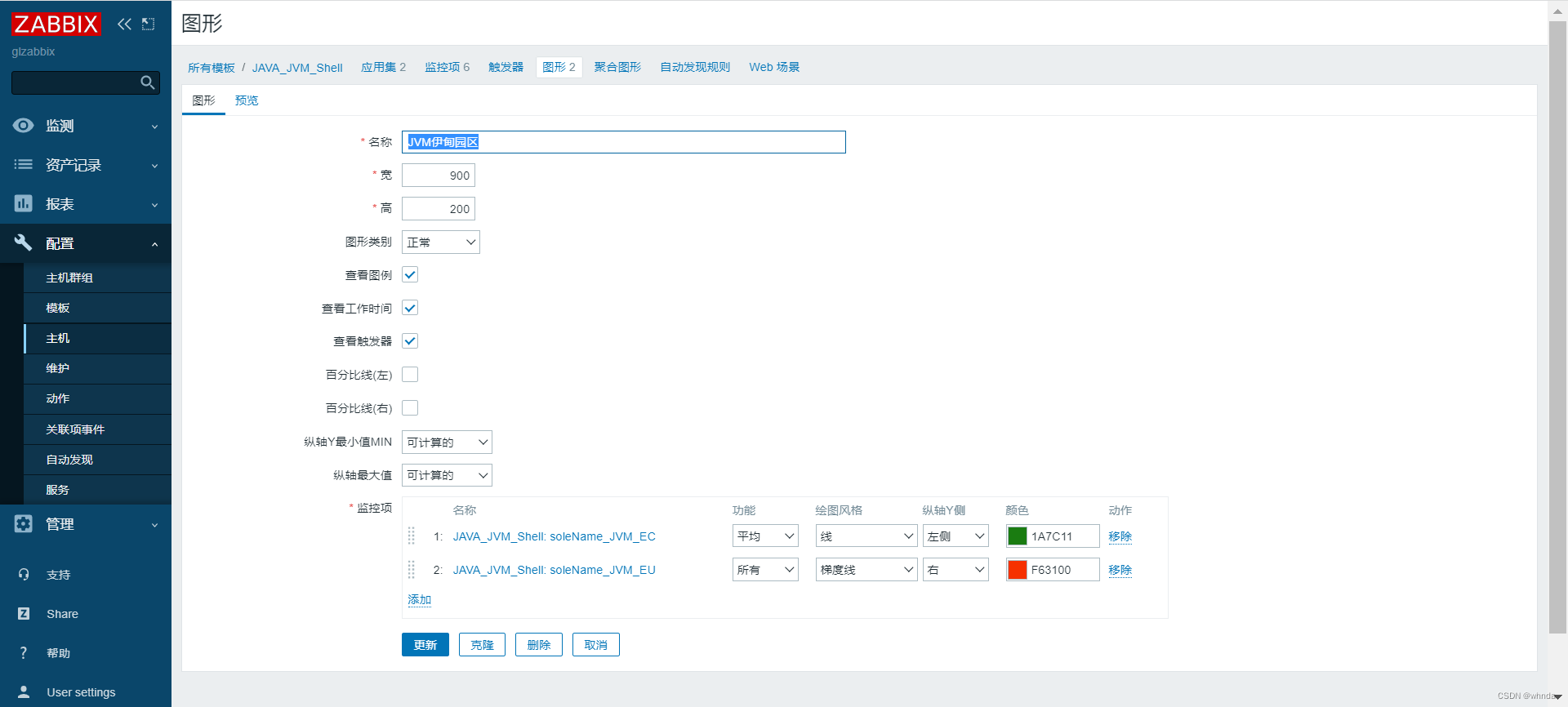Image resolution: width=1568 pixels, height=707 pixels.
Task: Open the green 1A7C11 color swatch
Action: coord(1018,536)
